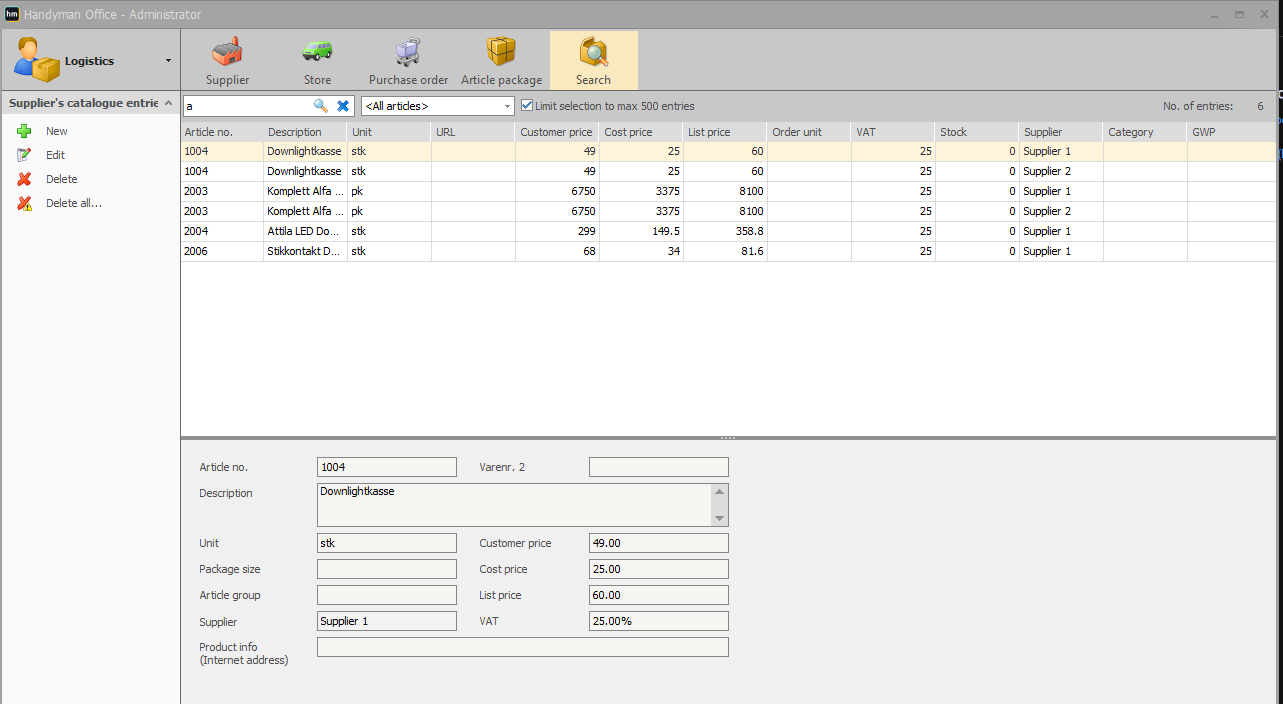Sort by Unit column header
This screenshot has height=704, width=1283.
tap(389, 132)
